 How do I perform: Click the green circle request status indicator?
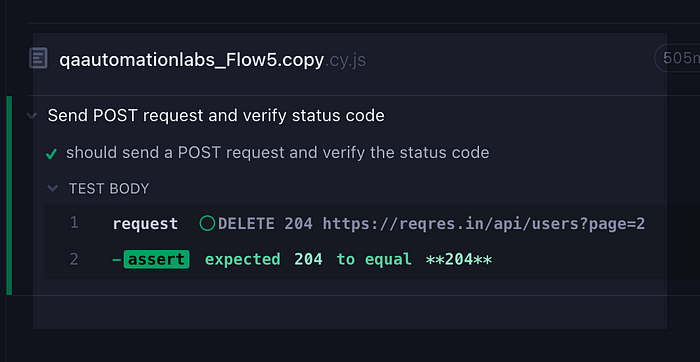pyautogui.click(x=207, y=223)
